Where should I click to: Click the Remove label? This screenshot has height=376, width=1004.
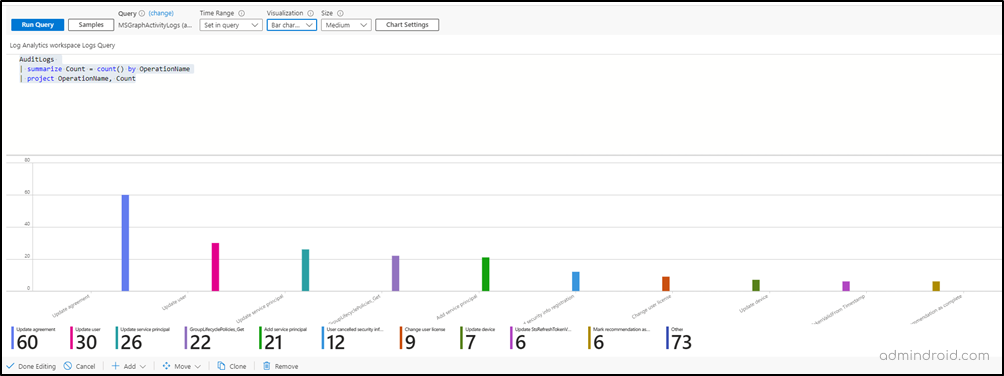point(286,366)
